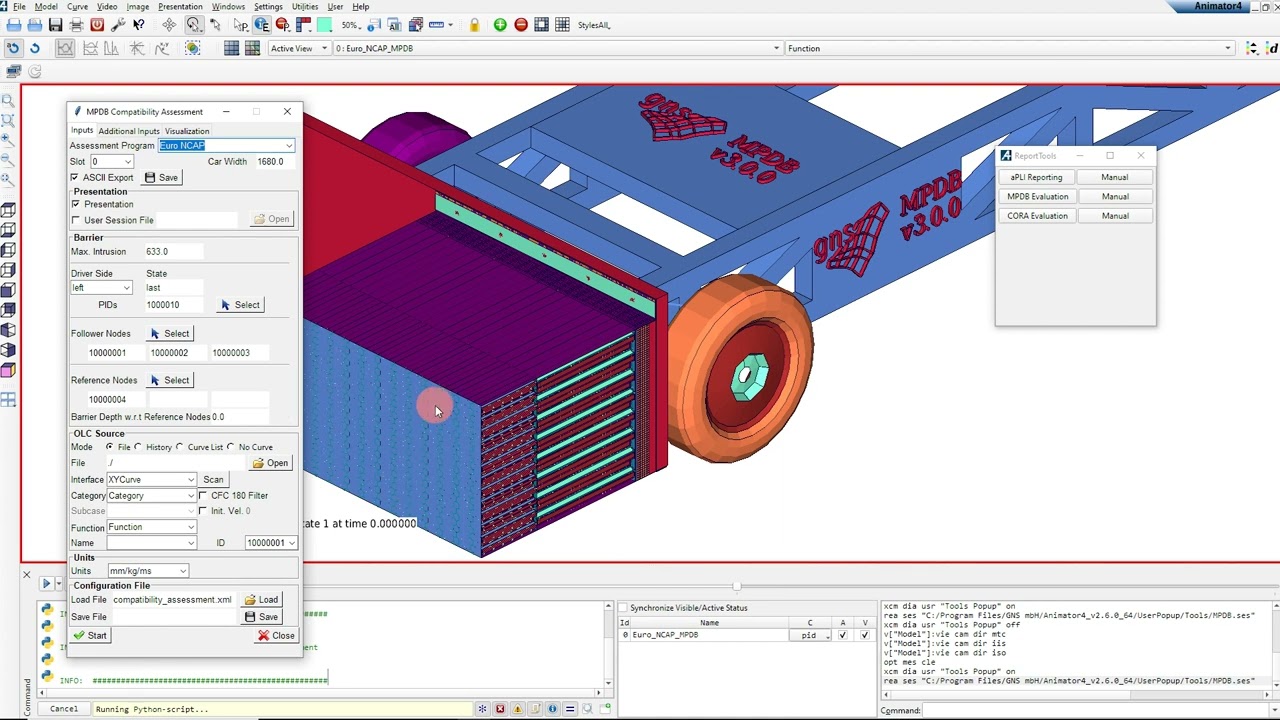The width and height of the screenshot is (1280, 720).
Task: Uncheck the Presentation checkbox
Action: [76, 204]
